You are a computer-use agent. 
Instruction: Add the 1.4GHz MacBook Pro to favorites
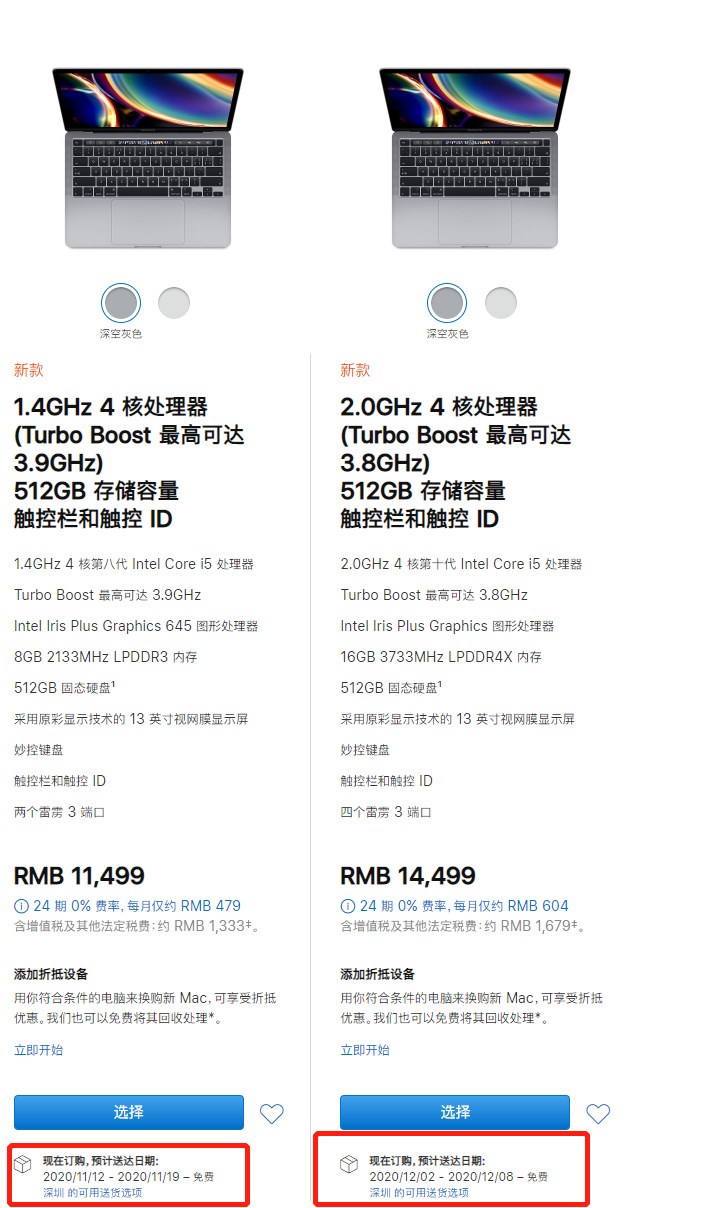pos(271,1113)
